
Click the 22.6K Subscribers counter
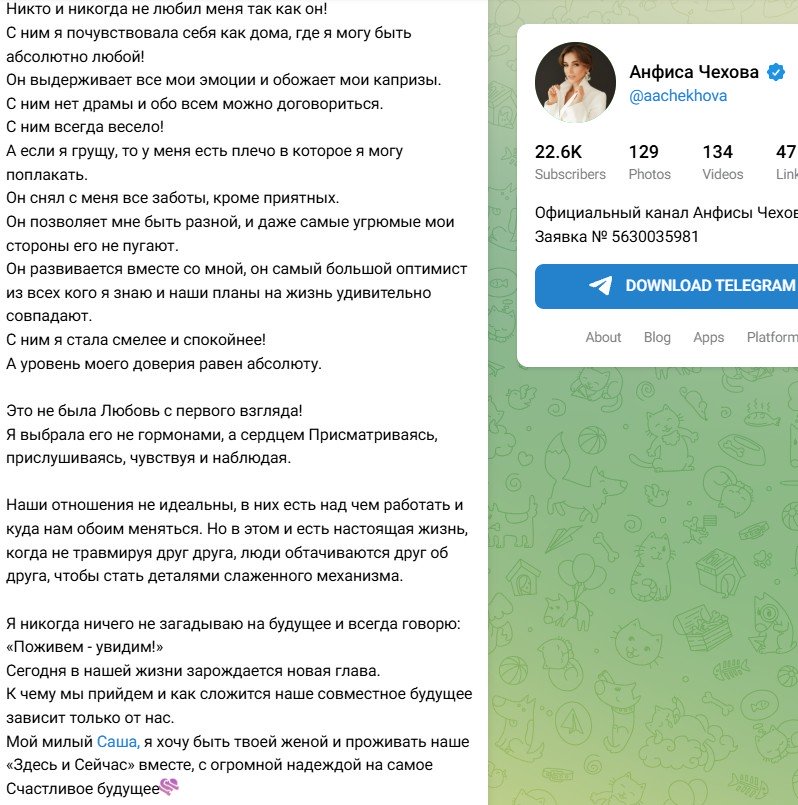pyautogui.click(x=570, y=163)
